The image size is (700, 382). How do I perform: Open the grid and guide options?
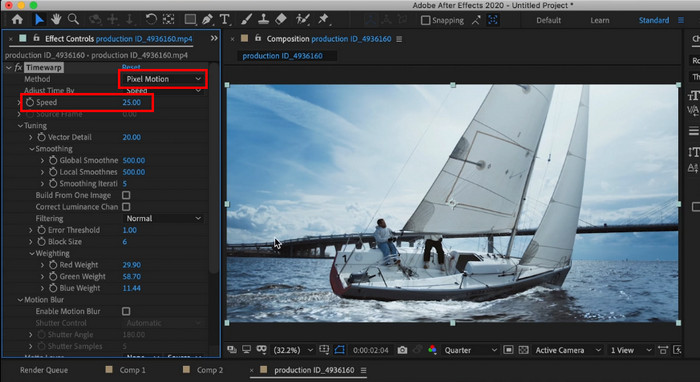(325, 350)
